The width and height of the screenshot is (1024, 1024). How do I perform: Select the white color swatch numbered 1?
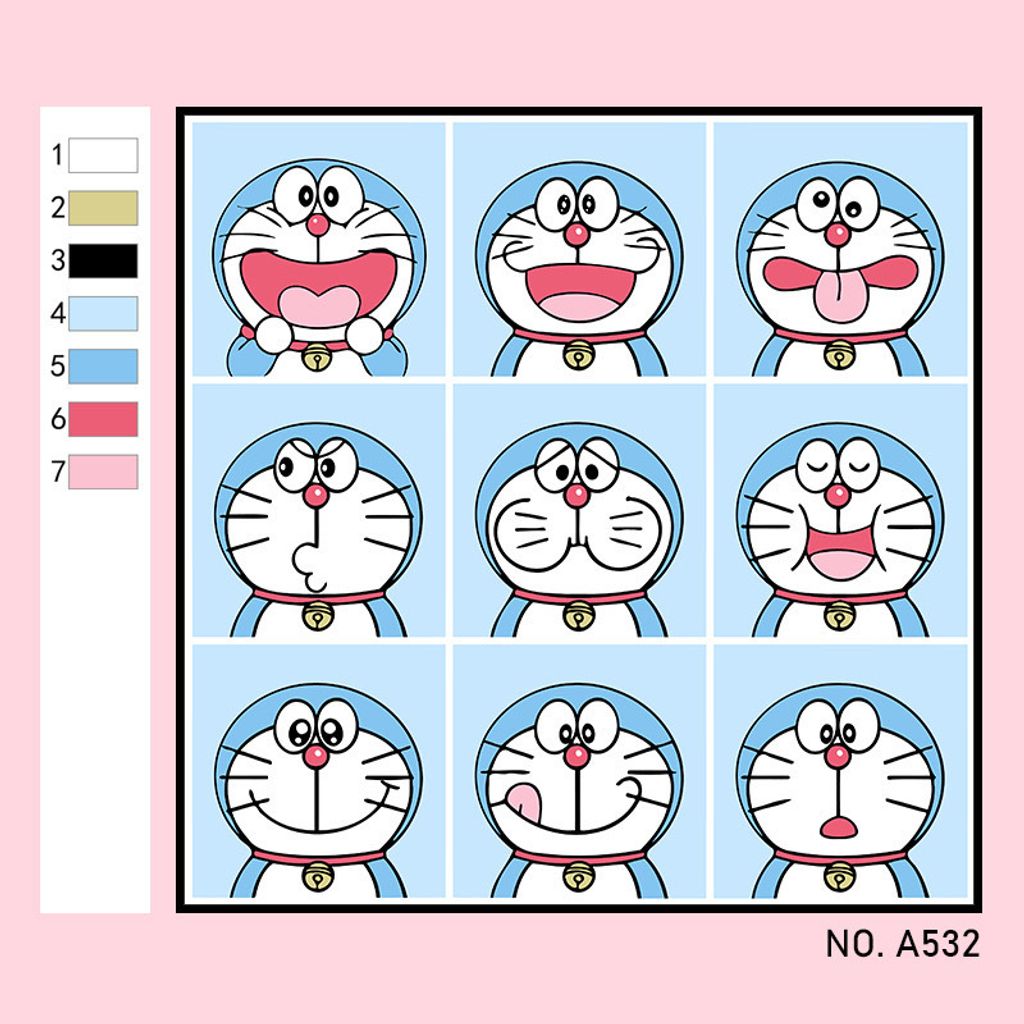point(103,155)
